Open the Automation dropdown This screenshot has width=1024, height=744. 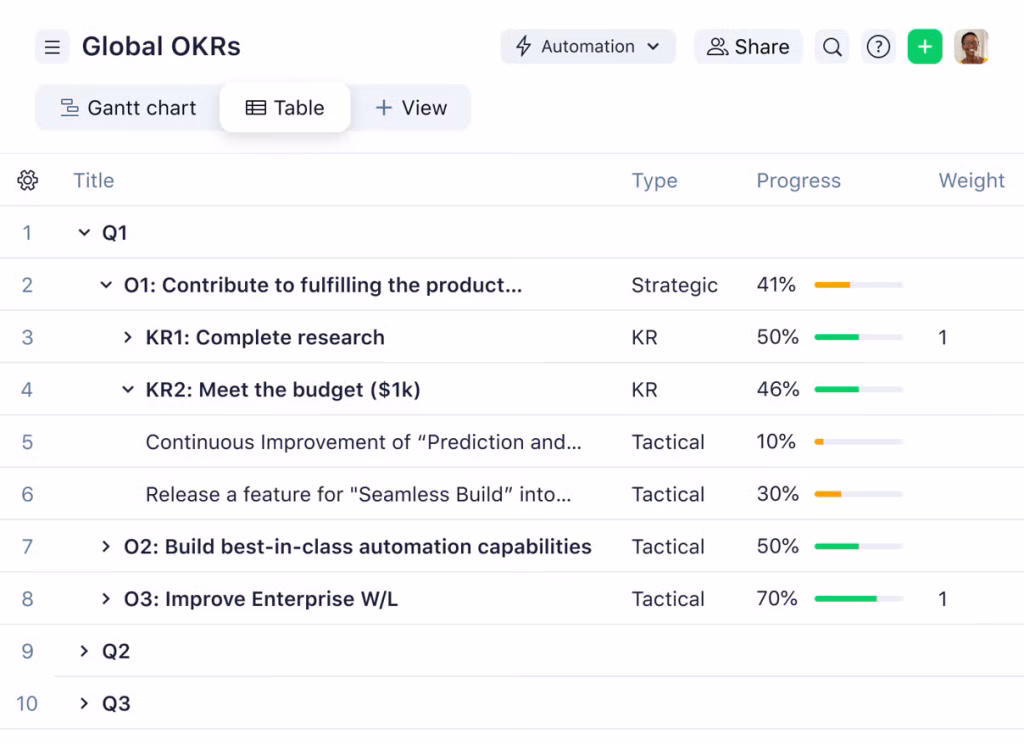588,47
